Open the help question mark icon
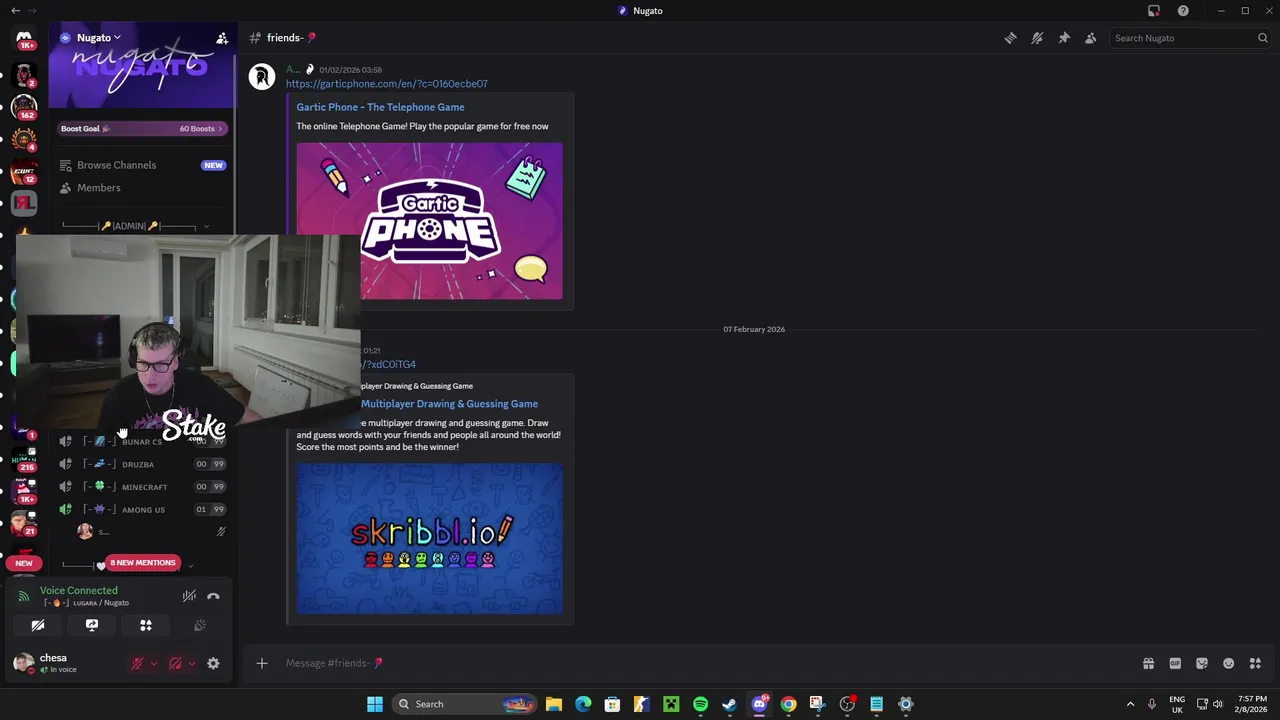The image size is (1280, 720). [x=1183, y=11]
